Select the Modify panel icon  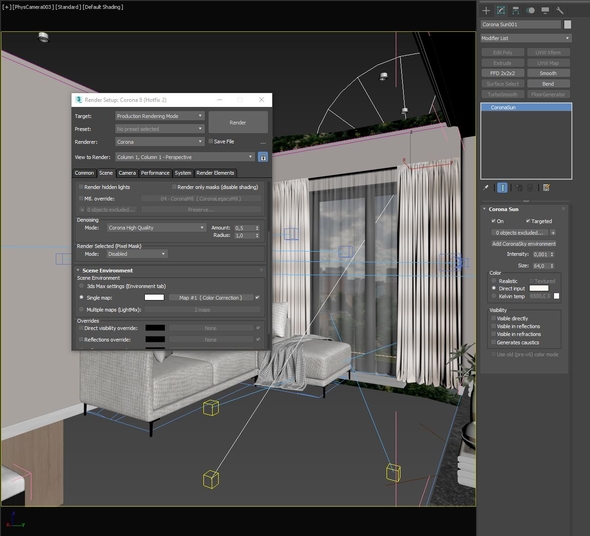(x=501, y=11)
